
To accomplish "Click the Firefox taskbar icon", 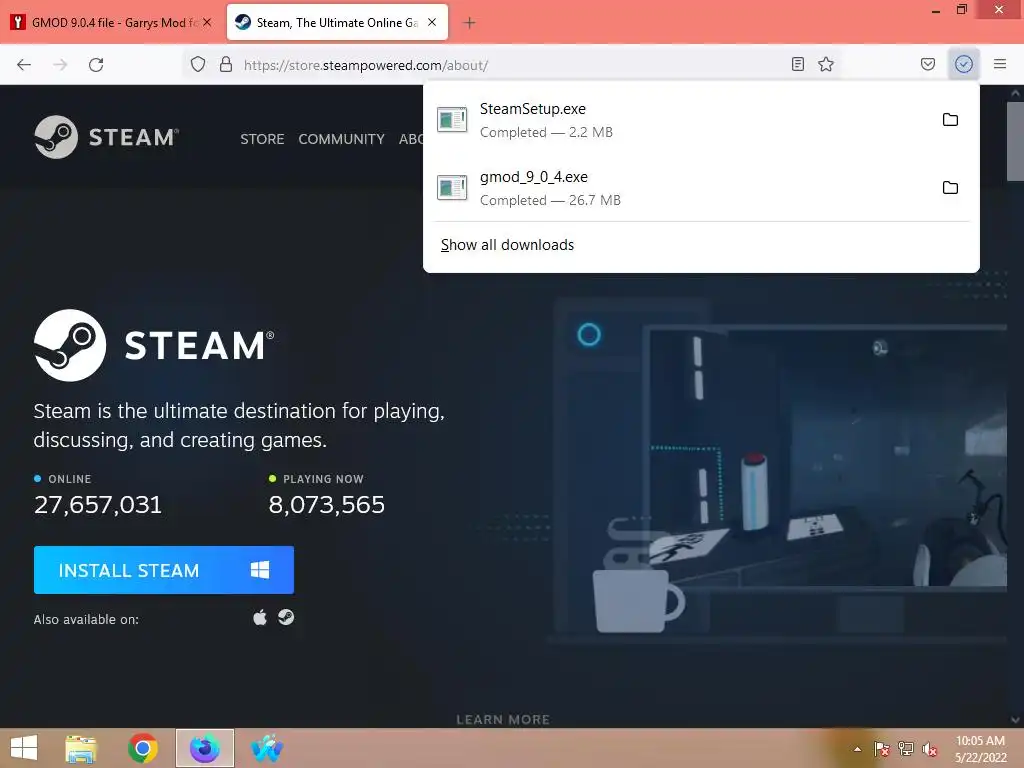I will pos(205,748).
